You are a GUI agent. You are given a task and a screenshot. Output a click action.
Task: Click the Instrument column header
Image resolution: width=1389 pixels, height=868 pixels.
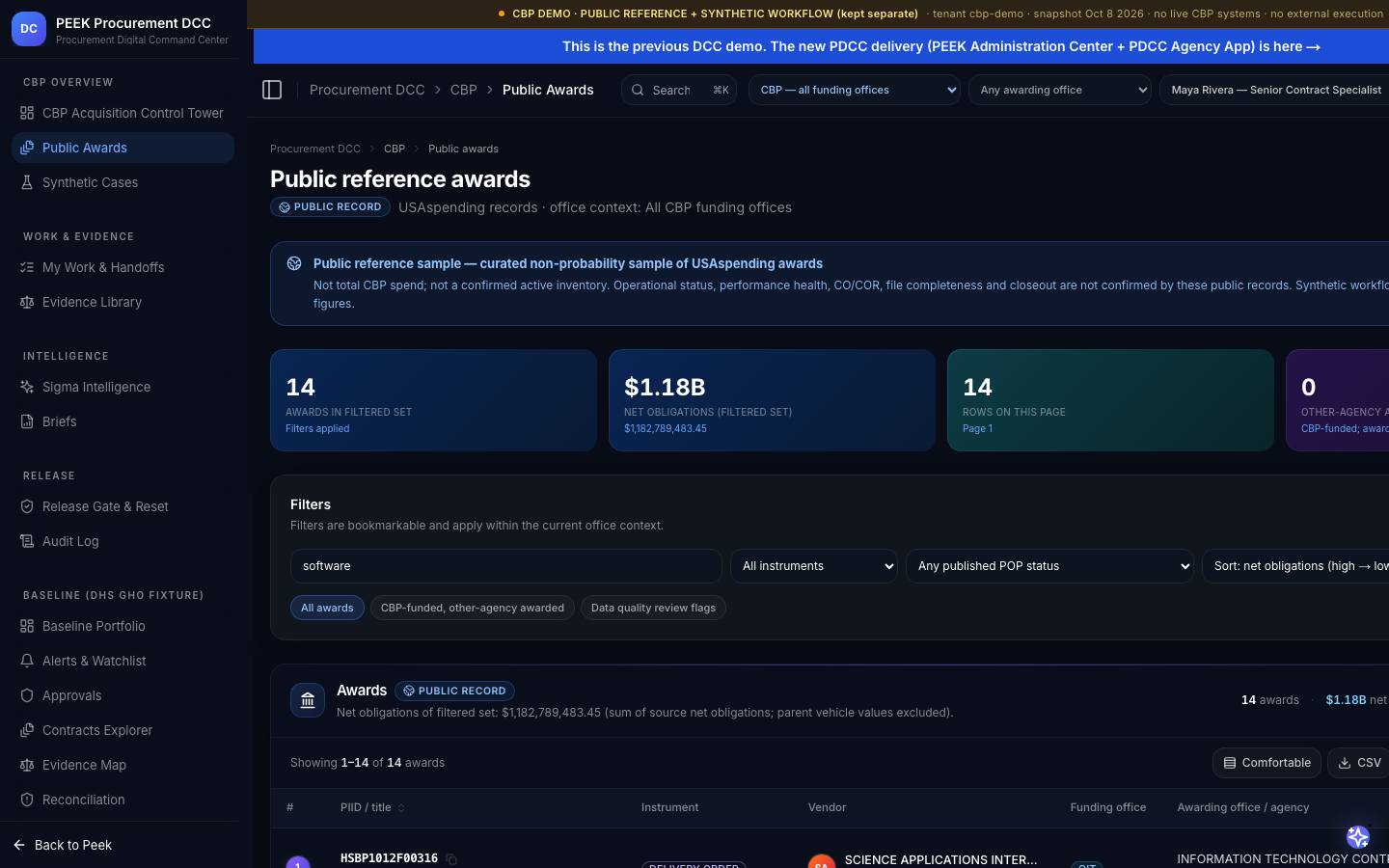click(670, 807)
